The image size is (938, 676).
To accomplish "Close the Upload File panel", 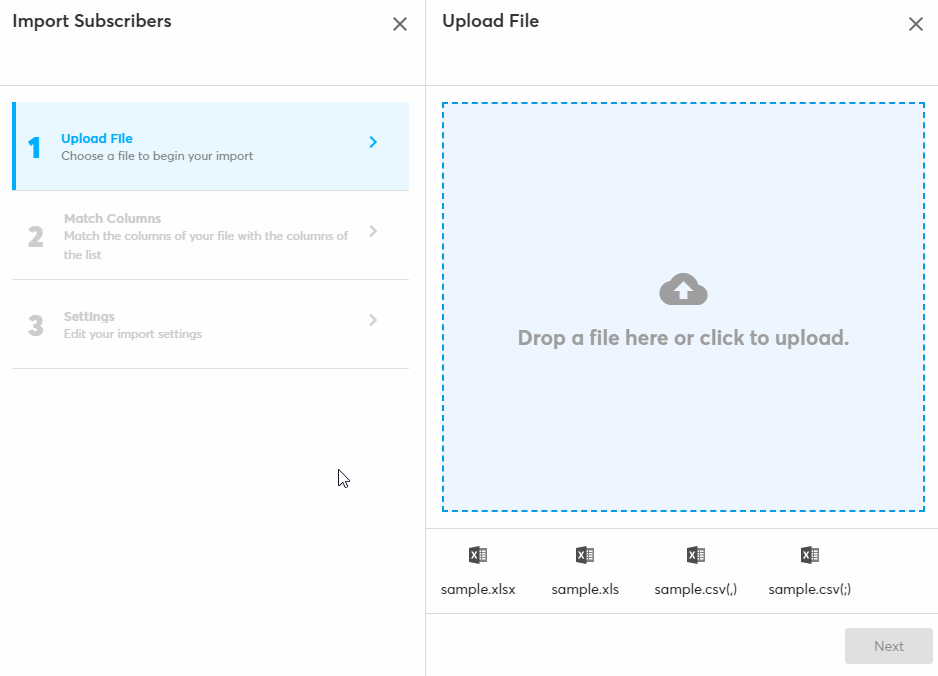I will pos(915,24).
